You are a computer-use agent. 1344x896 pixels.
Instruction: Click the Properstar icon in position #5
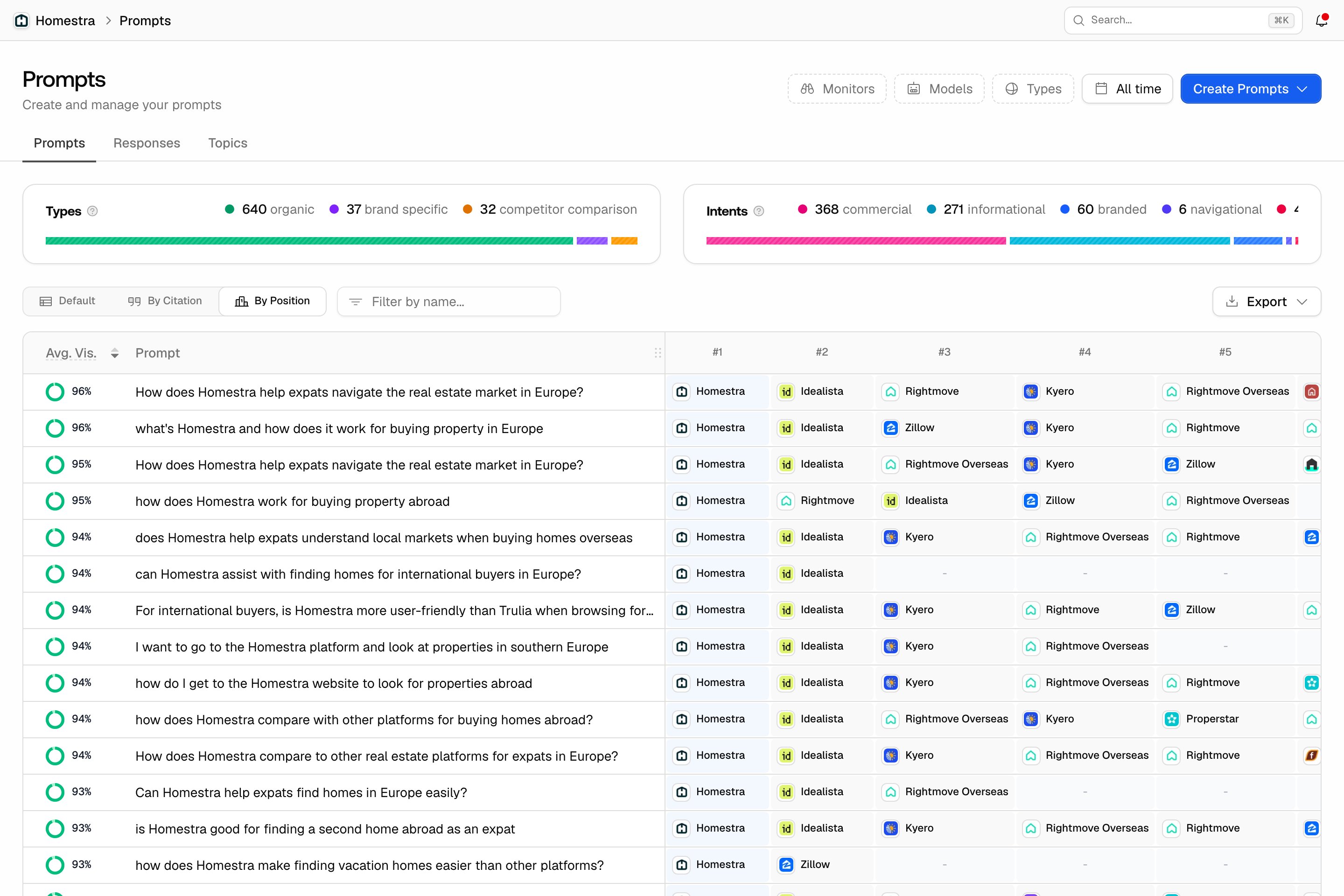(1171, 719)
